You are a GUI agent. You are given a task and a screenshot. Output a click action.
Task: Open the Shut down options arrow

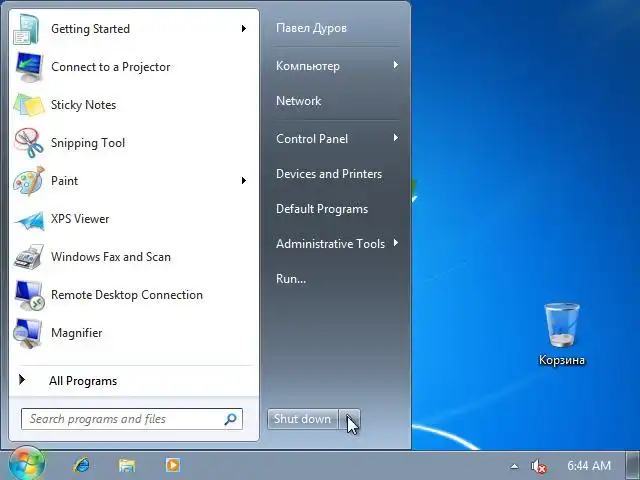[x=350, y=419]
